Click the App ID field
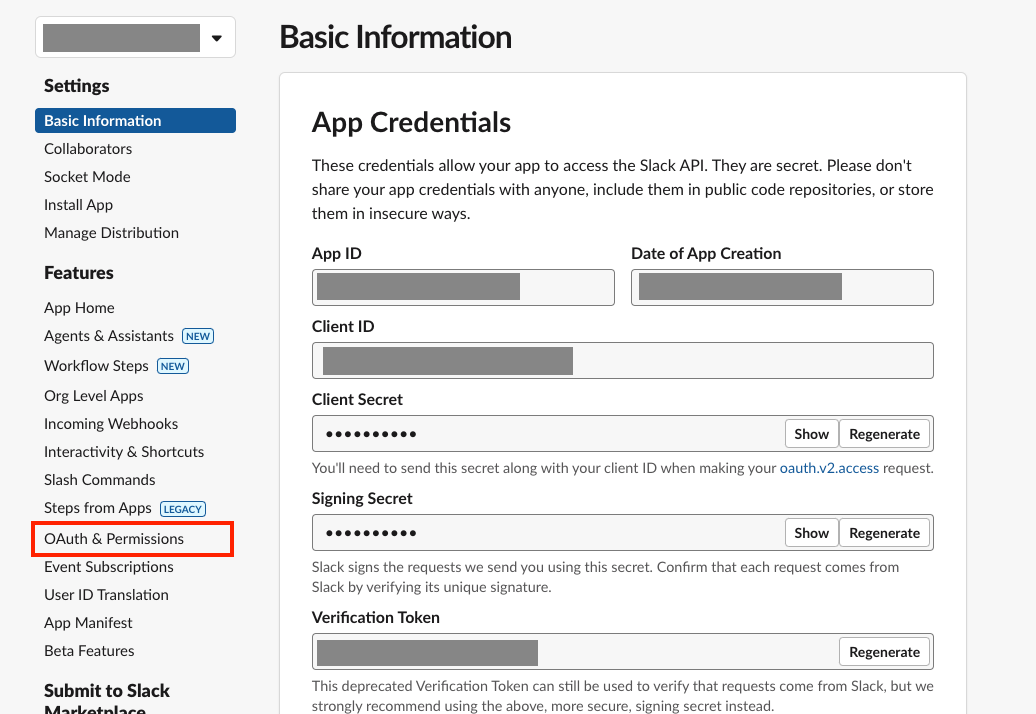The image size is (1036, 714). coord(463,287)
